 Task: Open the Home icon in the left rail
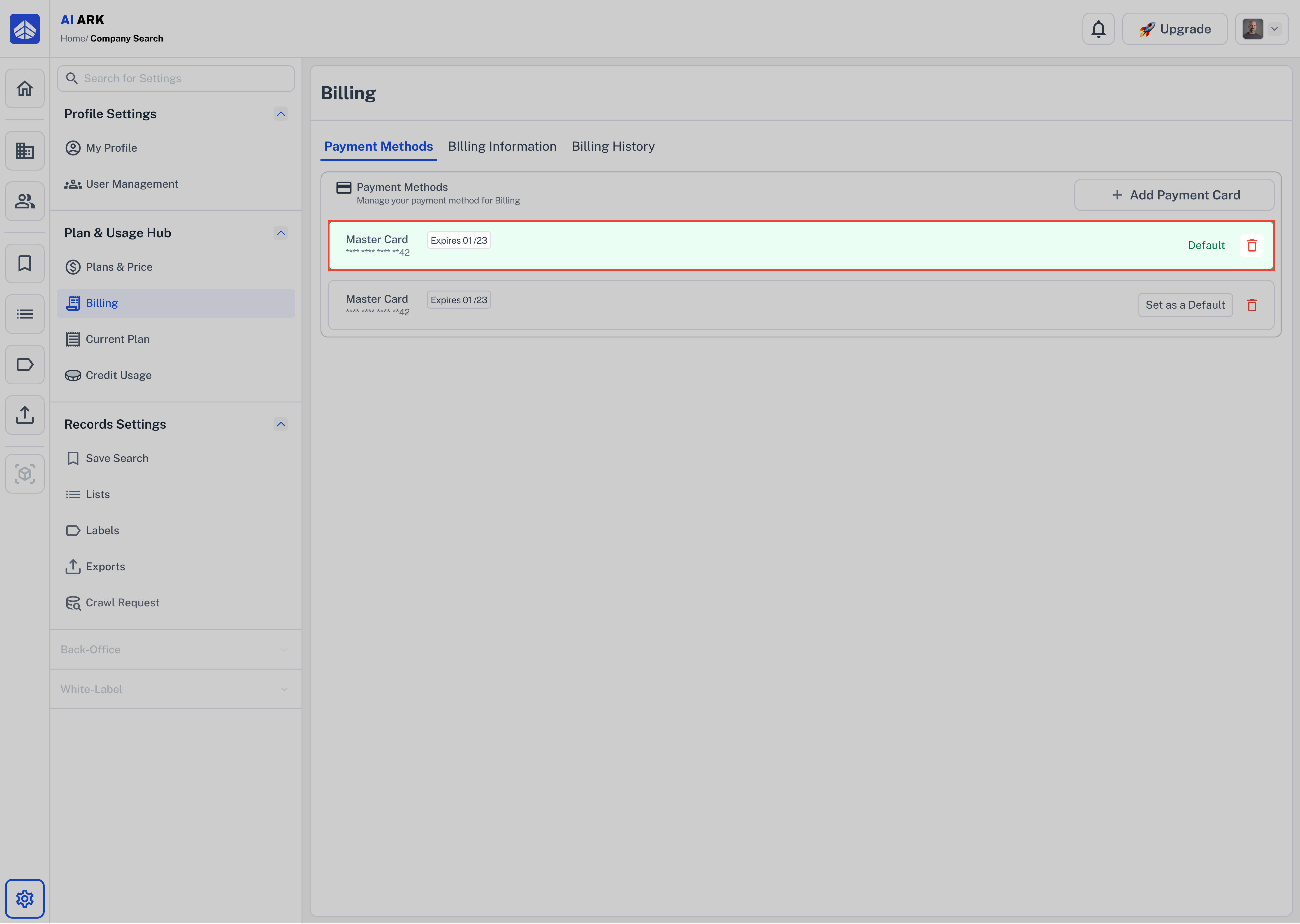(x=24, y=88)
